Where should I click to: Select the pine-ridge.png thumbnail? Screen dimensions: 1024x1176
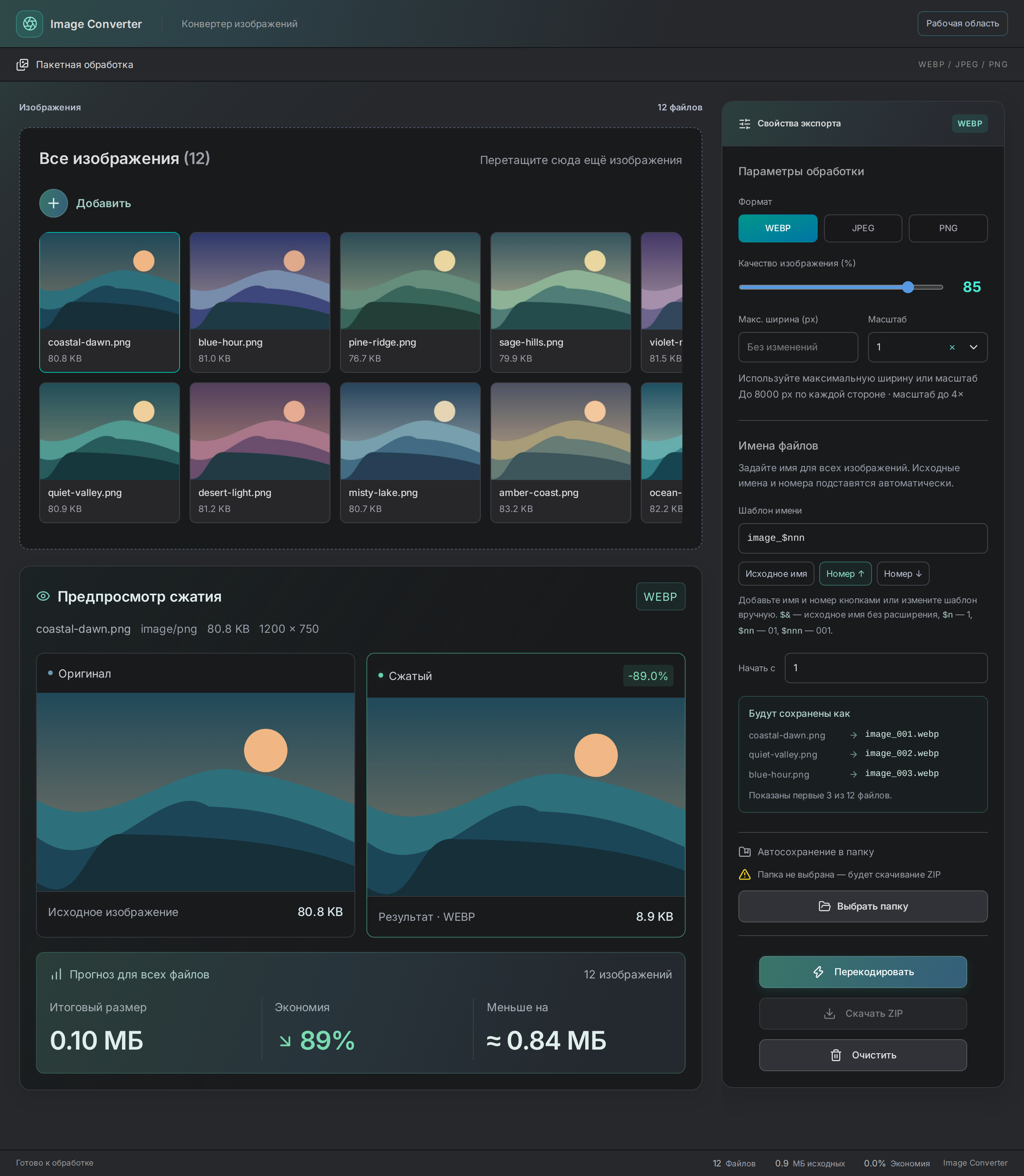(x=410, y=302)
